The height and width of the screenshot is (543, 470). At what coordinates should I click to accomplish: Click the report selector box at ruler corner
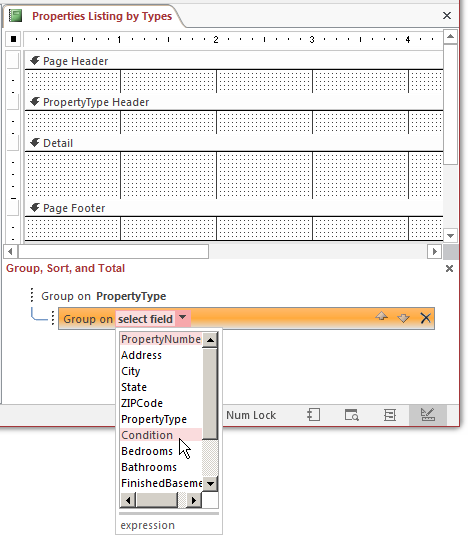14,39
